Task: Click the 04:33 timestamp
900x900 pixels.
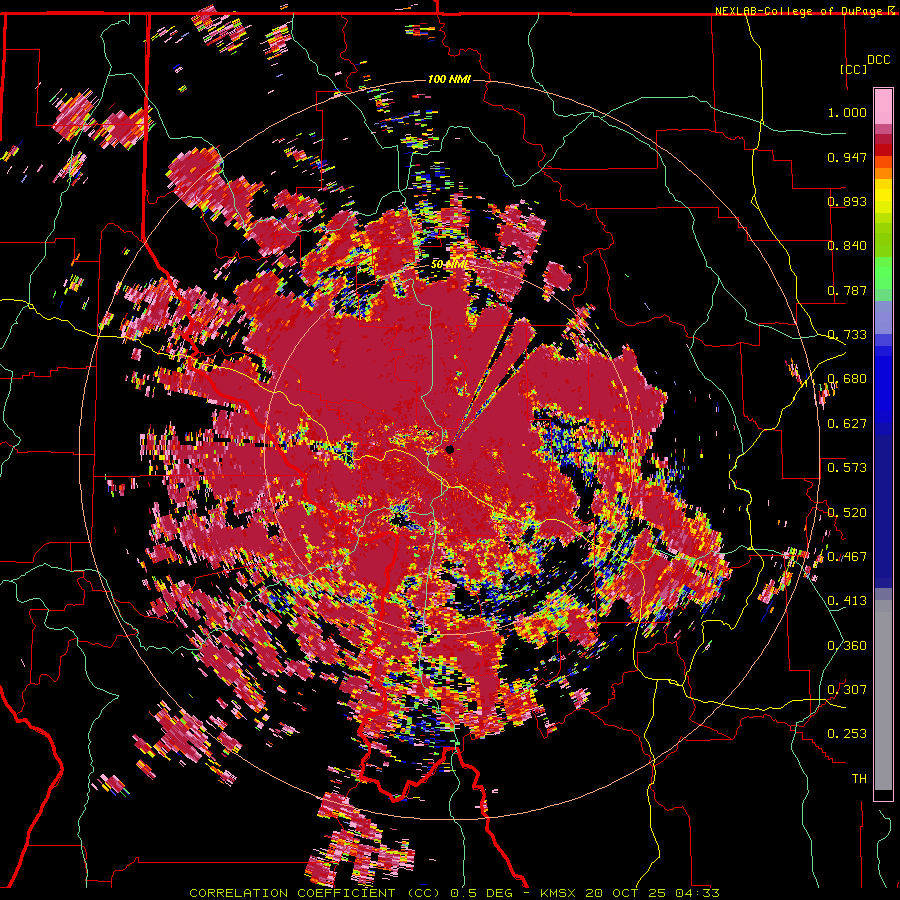Action: click(x=698, y=893)
